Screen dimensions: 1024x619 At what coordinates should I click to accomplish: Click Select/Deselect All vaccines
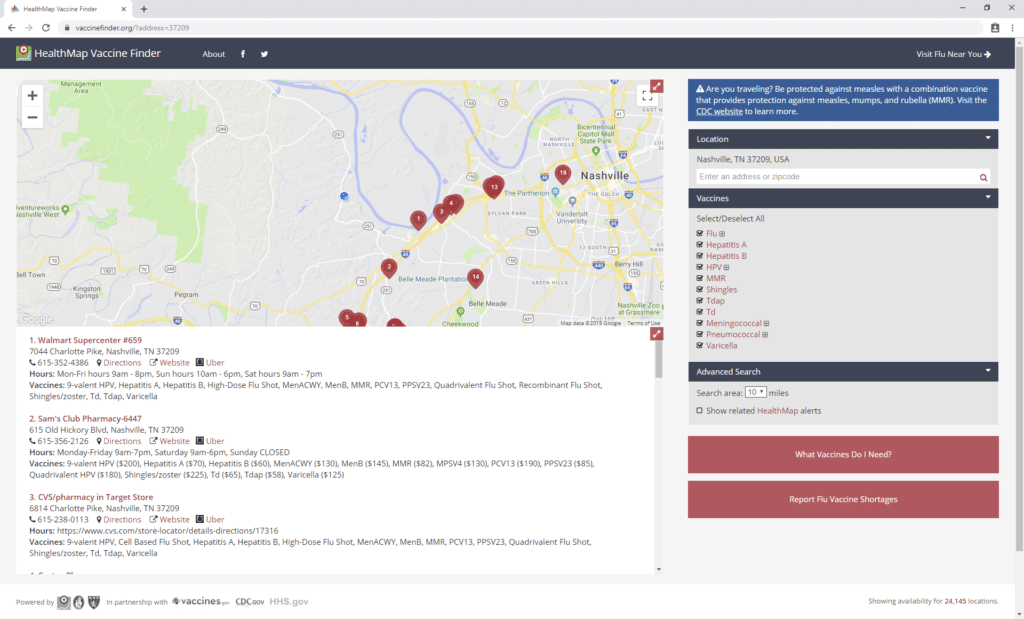point(730,219)
